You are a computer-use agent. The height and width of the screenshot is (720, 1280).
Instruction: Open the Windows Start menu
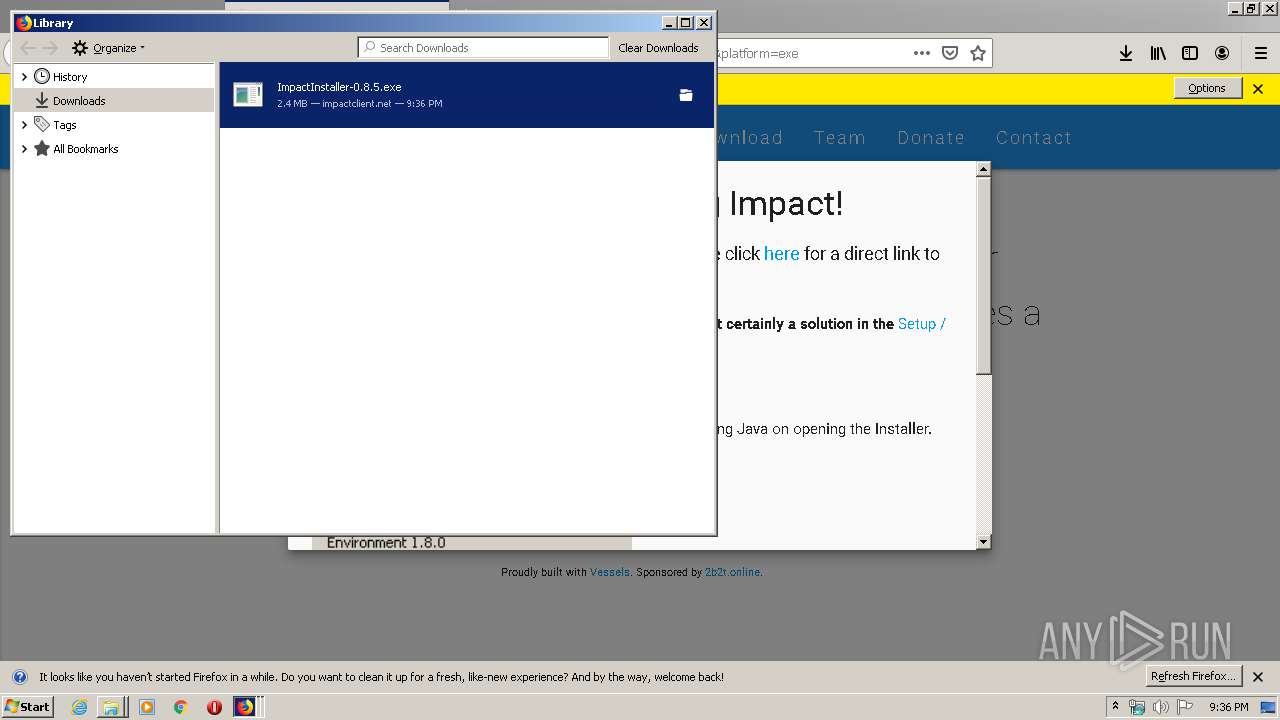click(27, 706)
